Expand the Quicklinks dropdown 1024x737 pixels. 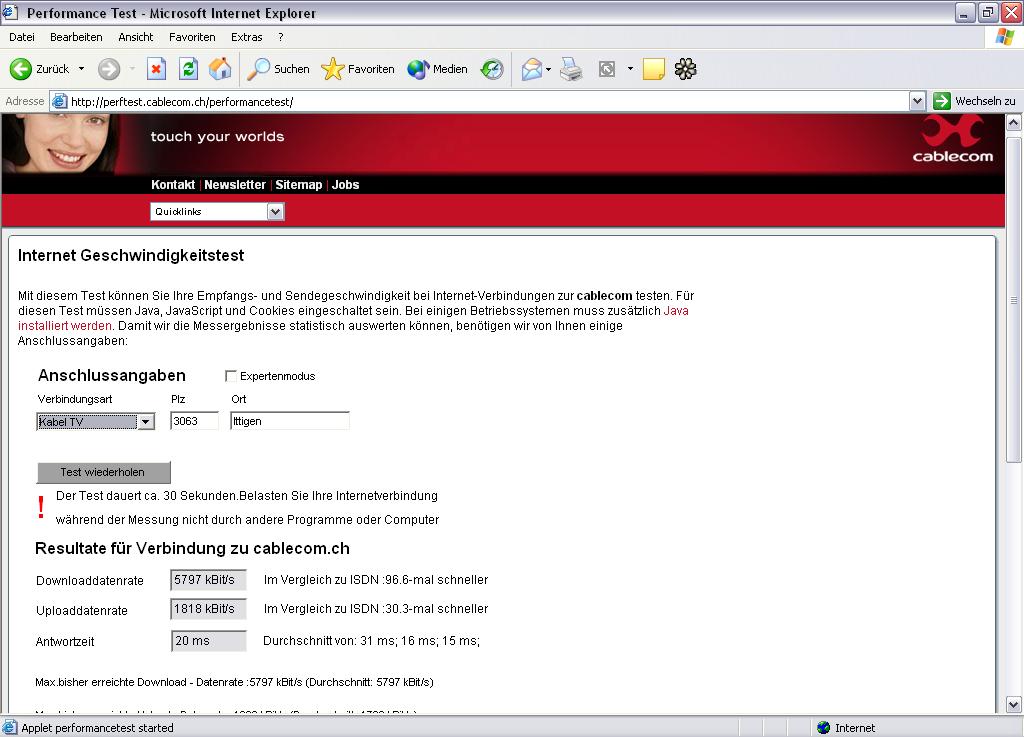[x=276, y=211]
